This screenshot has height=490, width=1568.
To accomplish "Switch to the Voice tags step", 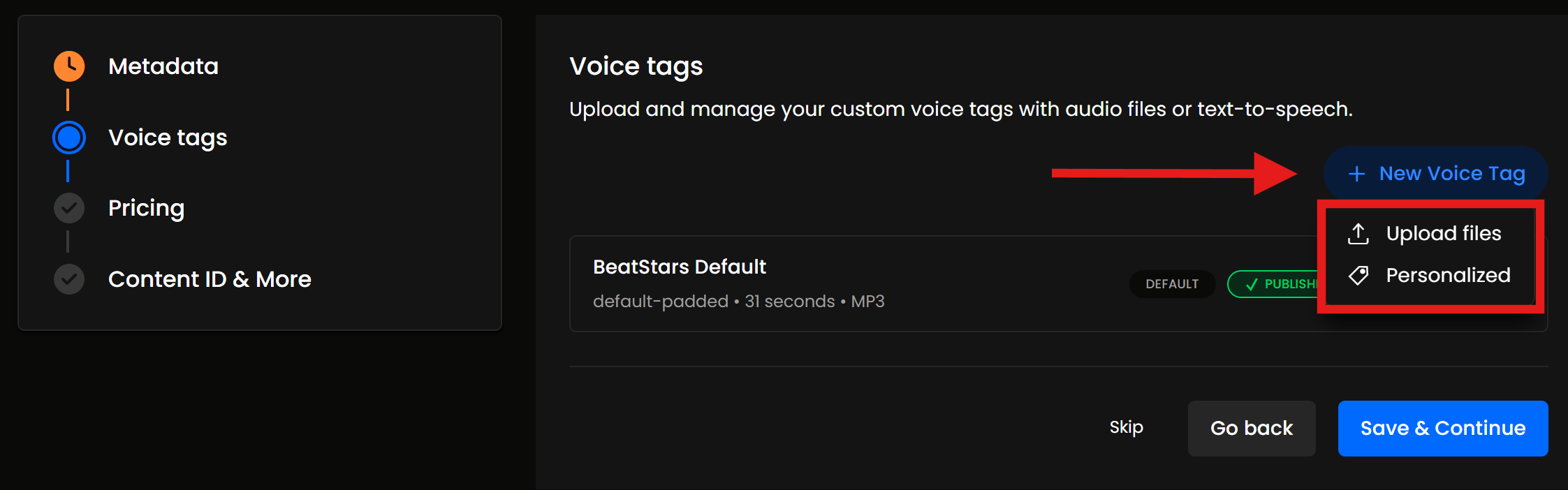I will tap(168, 138).
